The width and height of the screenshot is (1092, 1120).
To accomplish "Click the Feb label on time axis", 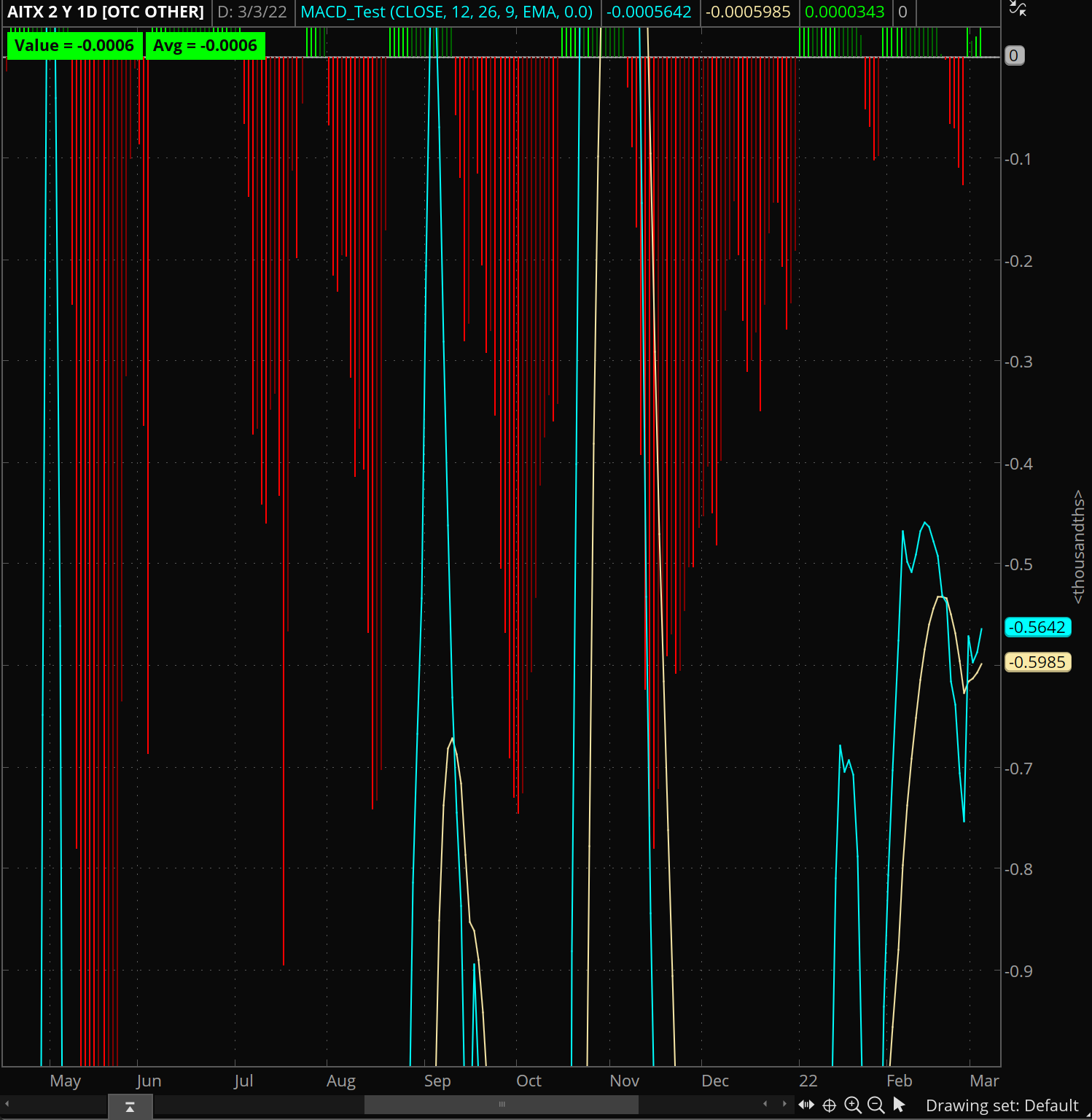I will [900, 1081].
